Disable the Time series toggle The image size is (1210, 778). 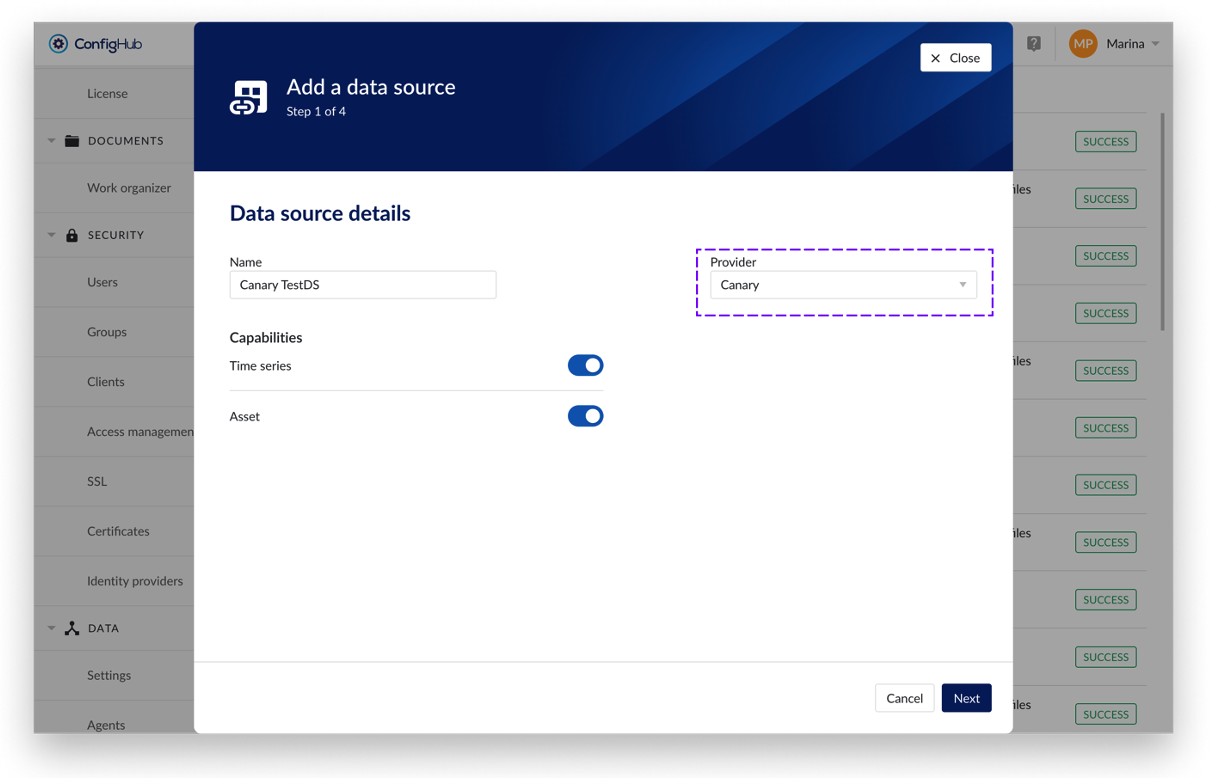(x=585, y=366)
